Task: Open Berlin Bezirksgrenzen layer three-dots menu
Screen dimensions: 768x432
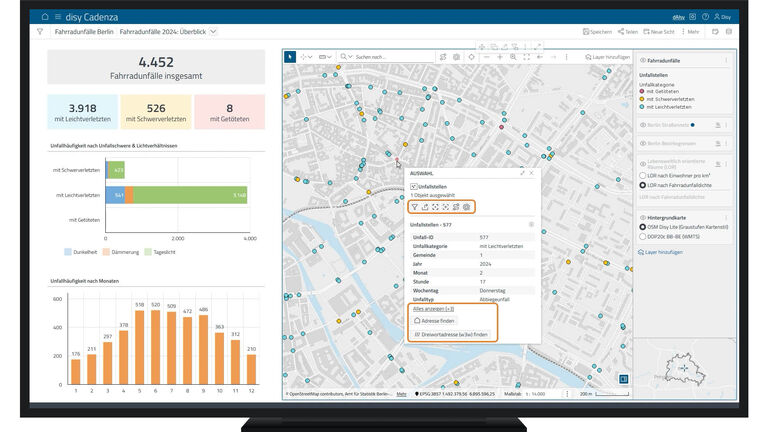Action: coord(726,144)
